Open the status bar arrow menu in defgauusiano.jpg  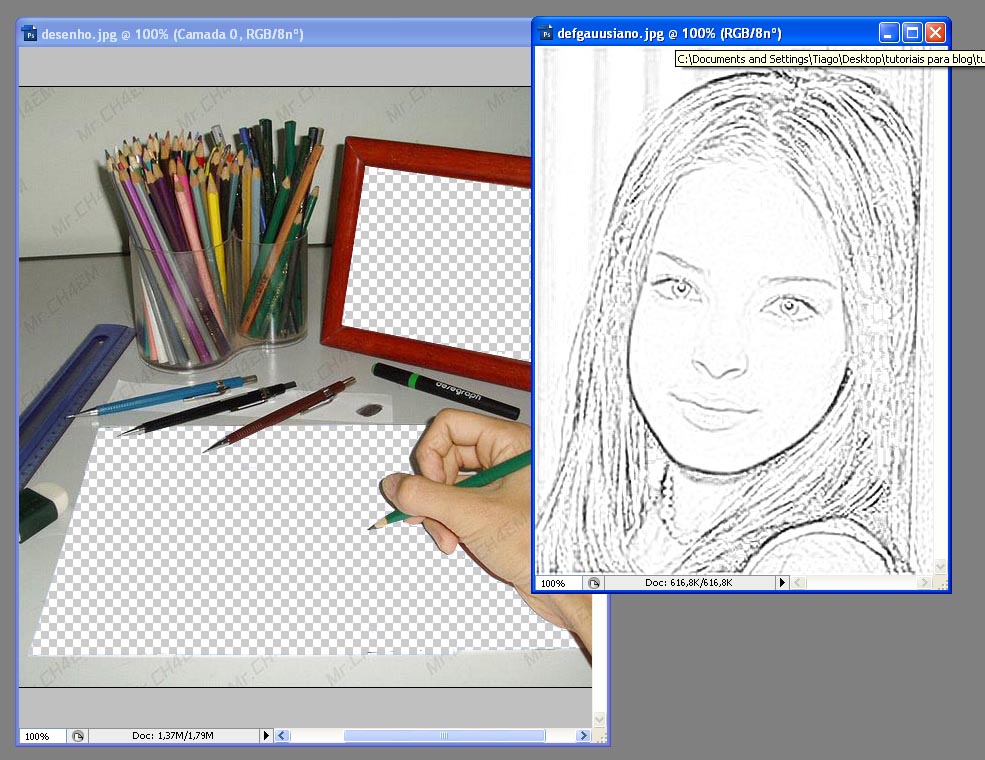tap(782, 583)
